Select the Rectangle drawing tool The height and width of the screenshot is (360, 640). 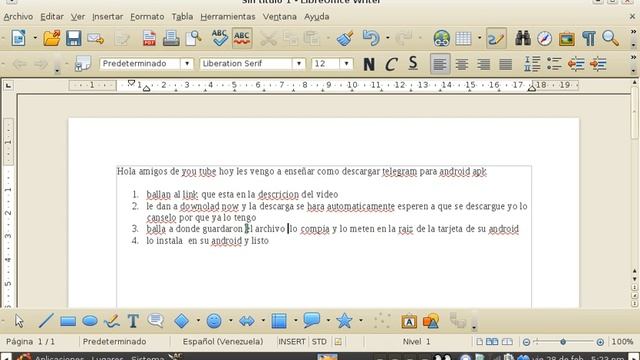click(68, 321)
